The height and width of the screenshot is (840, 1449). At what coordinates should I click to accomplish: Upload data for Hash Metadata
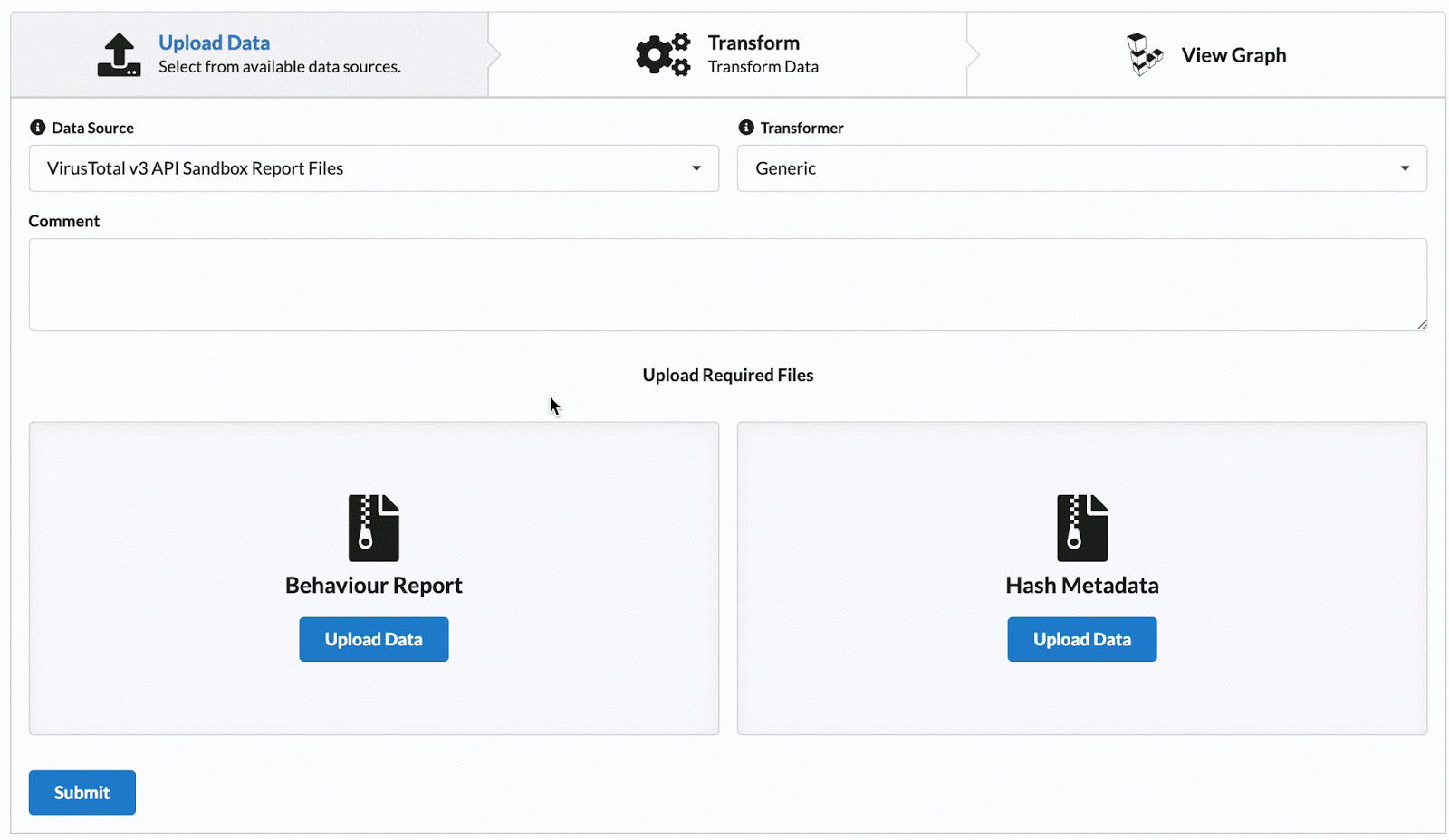[x=1081, y=639]
